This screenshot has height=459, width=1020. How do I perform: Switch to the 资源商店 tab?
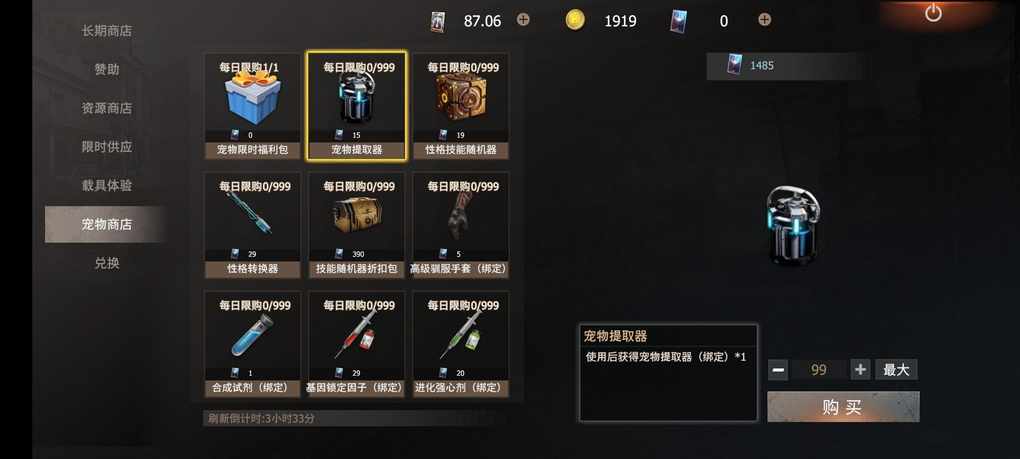tap(107, 108)
